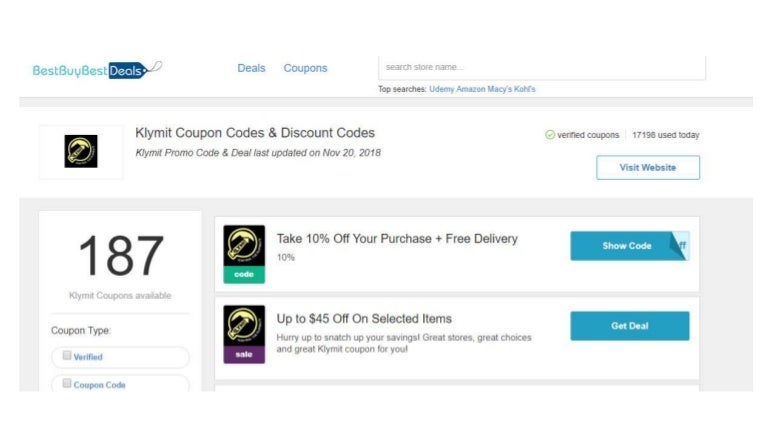
Task: Click the purple sale tag label
Action: [244, 354]
